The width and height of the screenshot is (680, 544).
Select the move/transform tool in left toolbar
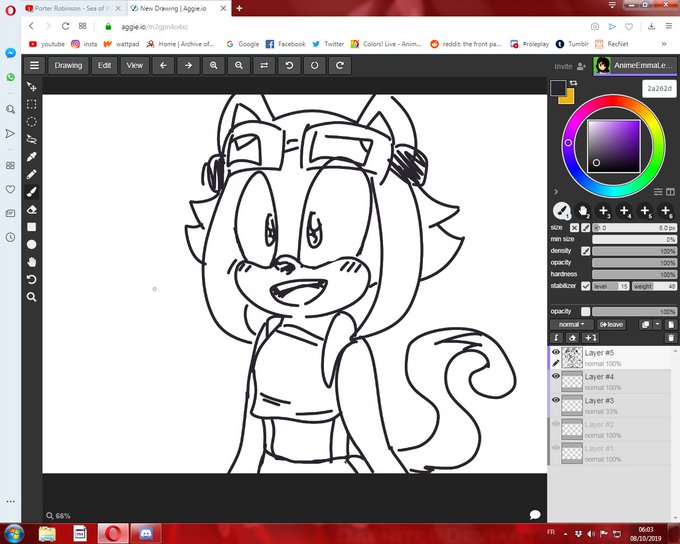32,87
